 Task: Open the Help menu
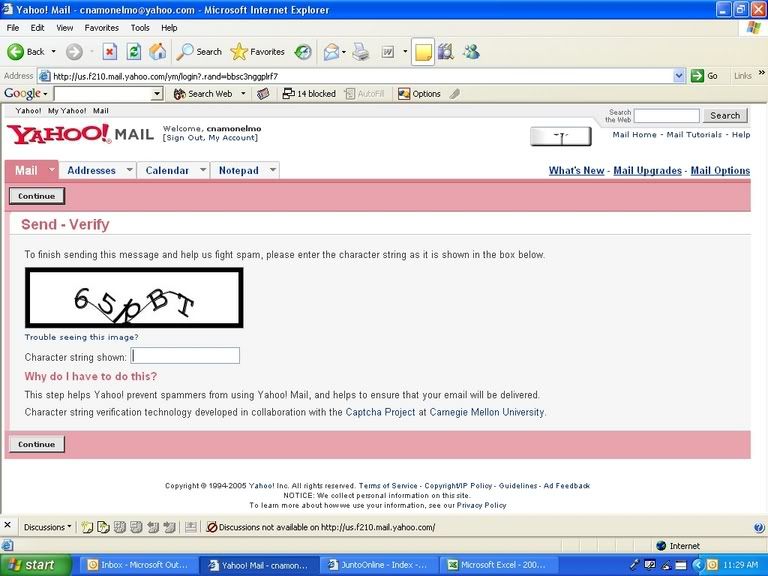[169, 28]
